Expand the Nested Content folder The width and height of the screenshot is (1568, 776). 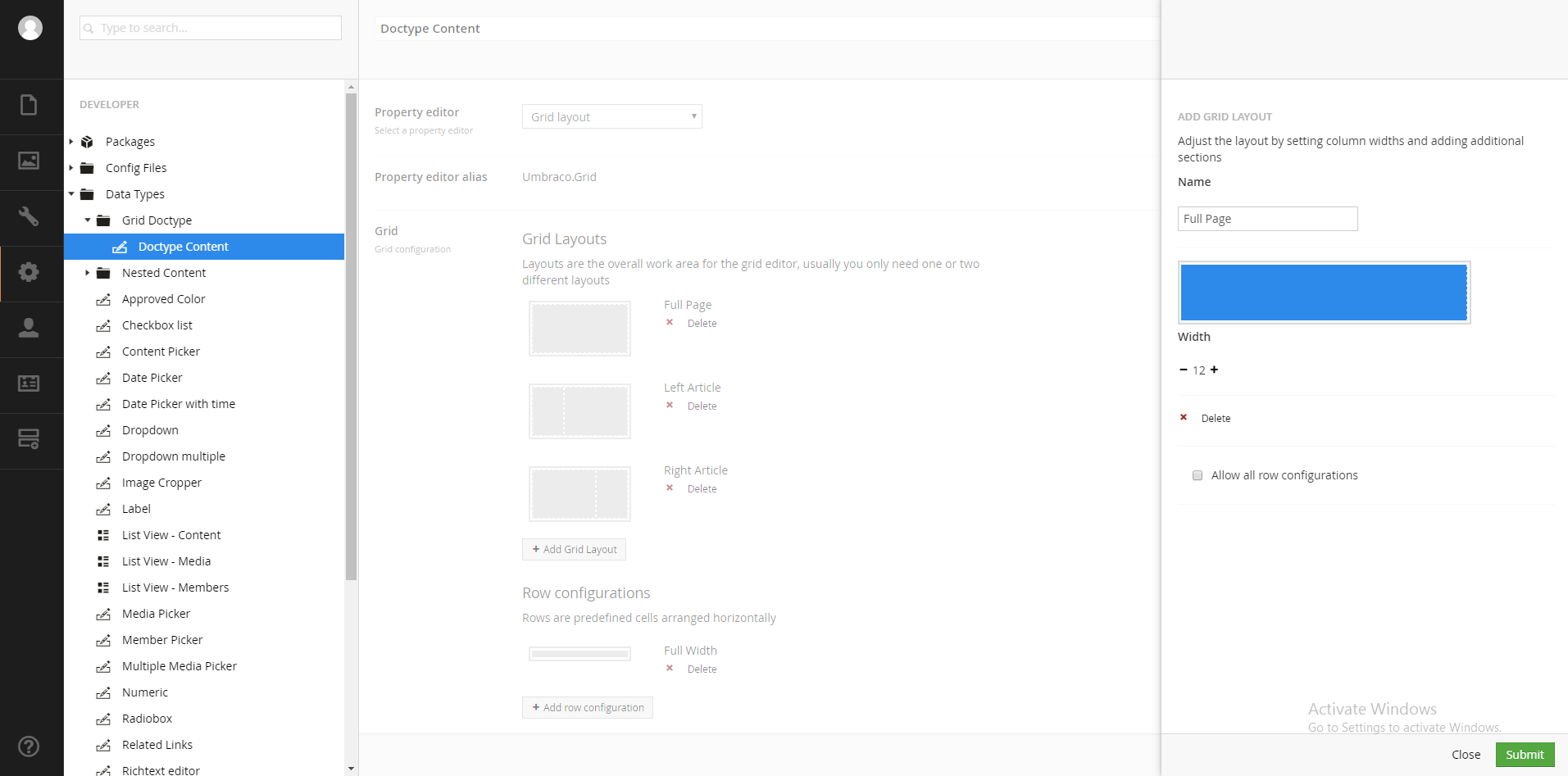88,273
